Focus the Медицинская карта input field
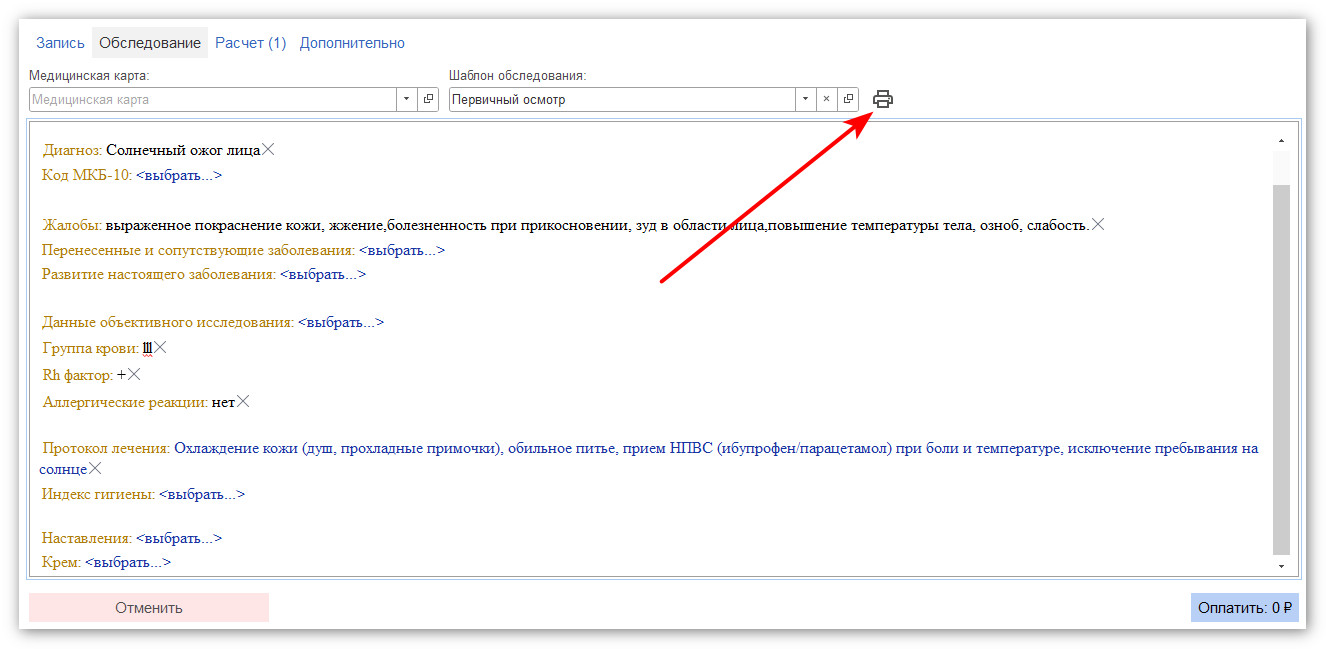The image size is (1326, 649). pos(213,99)
